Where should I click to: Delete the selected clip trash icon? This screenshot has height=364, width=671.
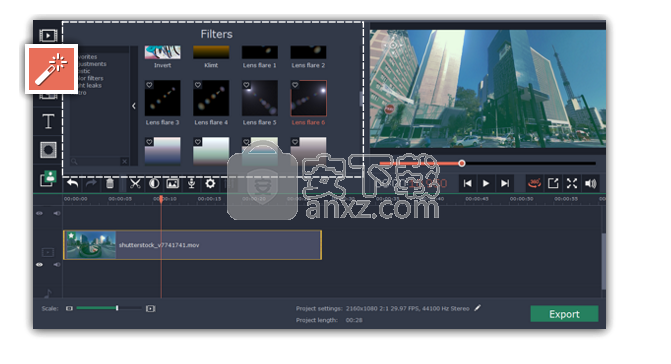point(110,184)
